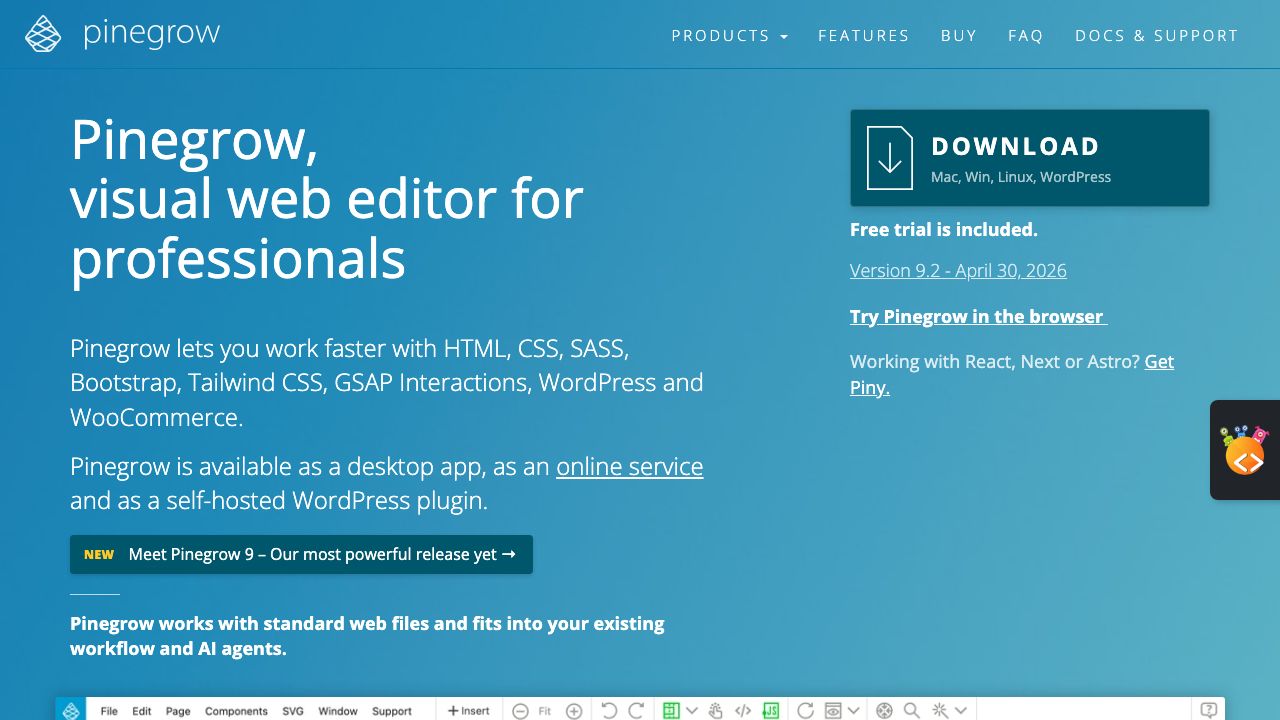Image resolution: width=1280 pixels, height=720 pixels.
Task: Click the green JS icon
Action: [x=771, y=711]
